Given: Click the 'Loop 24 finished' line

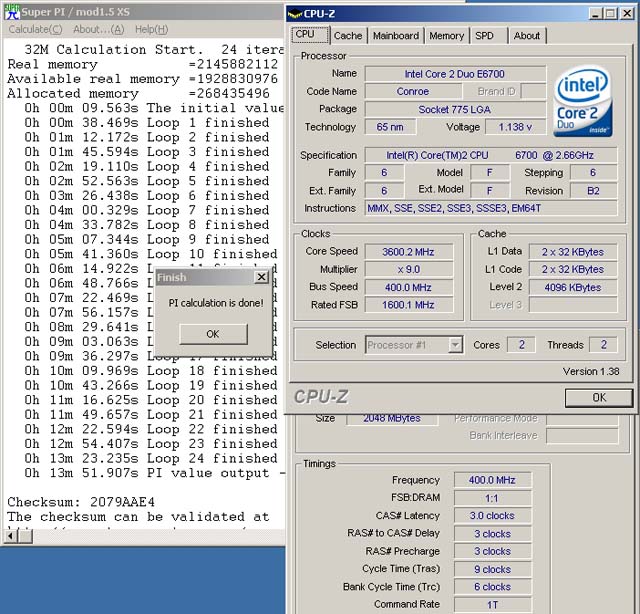Looking at the screenshot, I should click(x=151, y=458).
